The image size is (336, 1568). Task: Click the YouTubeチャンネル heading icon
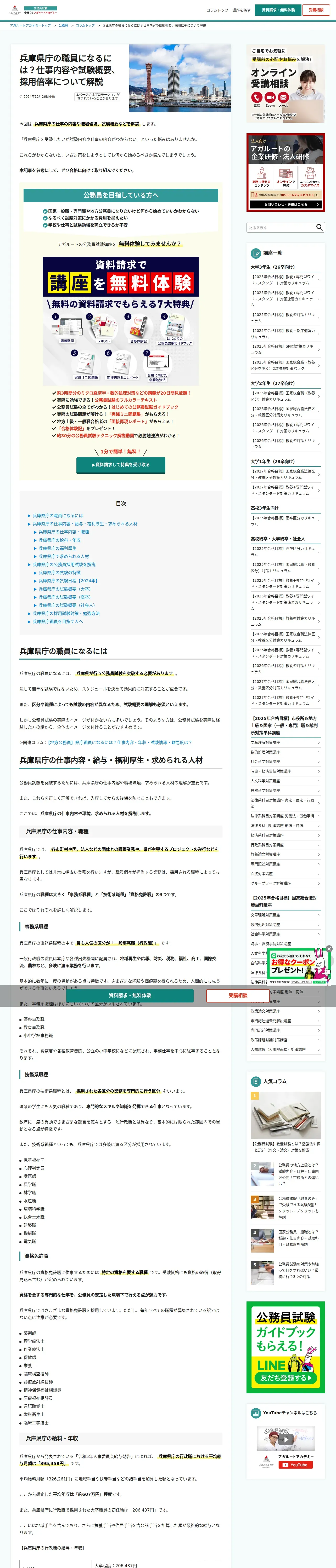point(256,1413)
